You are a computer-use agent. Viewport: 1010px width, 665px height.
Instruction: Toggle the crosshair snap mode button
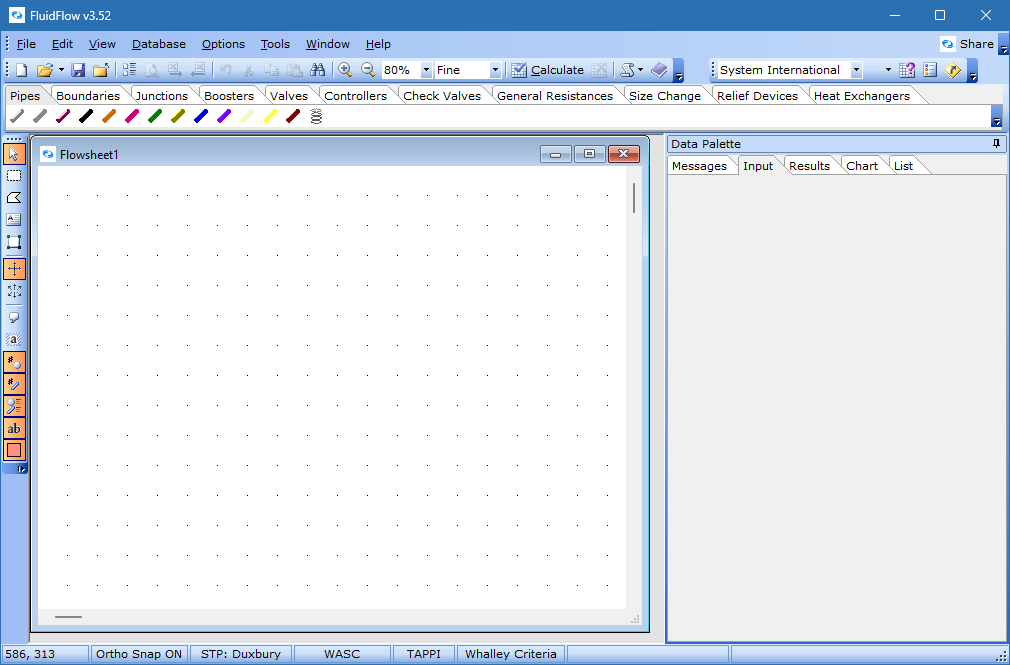pyautogui.click(x=14, y=269)
